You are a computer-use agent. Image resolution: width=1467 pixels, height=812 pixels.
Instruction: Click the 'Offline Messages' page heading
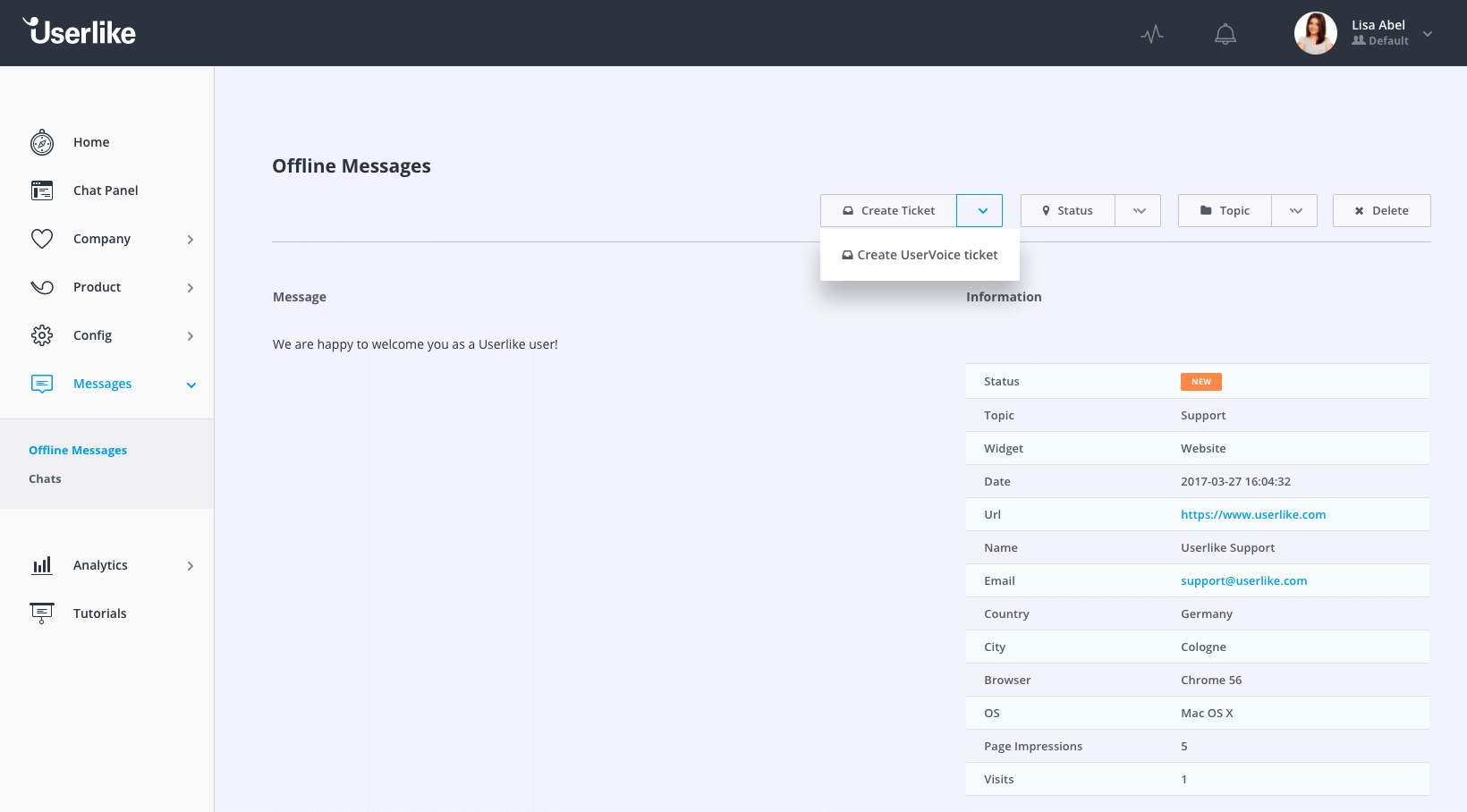[x=352, y=166]
